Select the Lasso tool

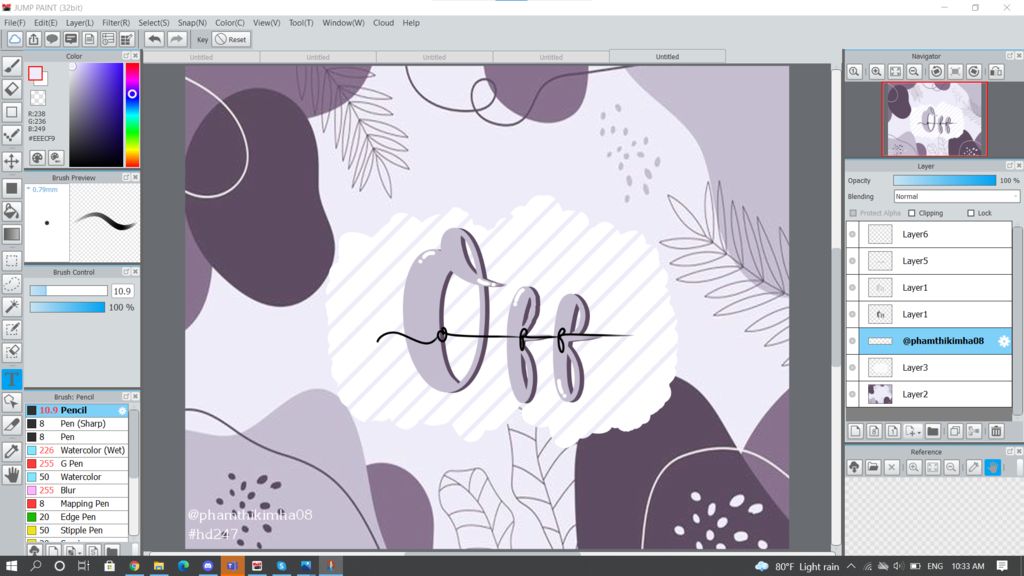pyautogui.click(x=12, y=283)
